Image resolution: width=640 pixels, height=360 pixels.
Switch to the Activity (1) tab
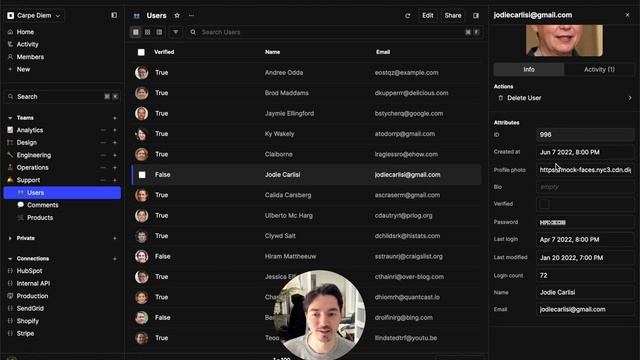599,69
